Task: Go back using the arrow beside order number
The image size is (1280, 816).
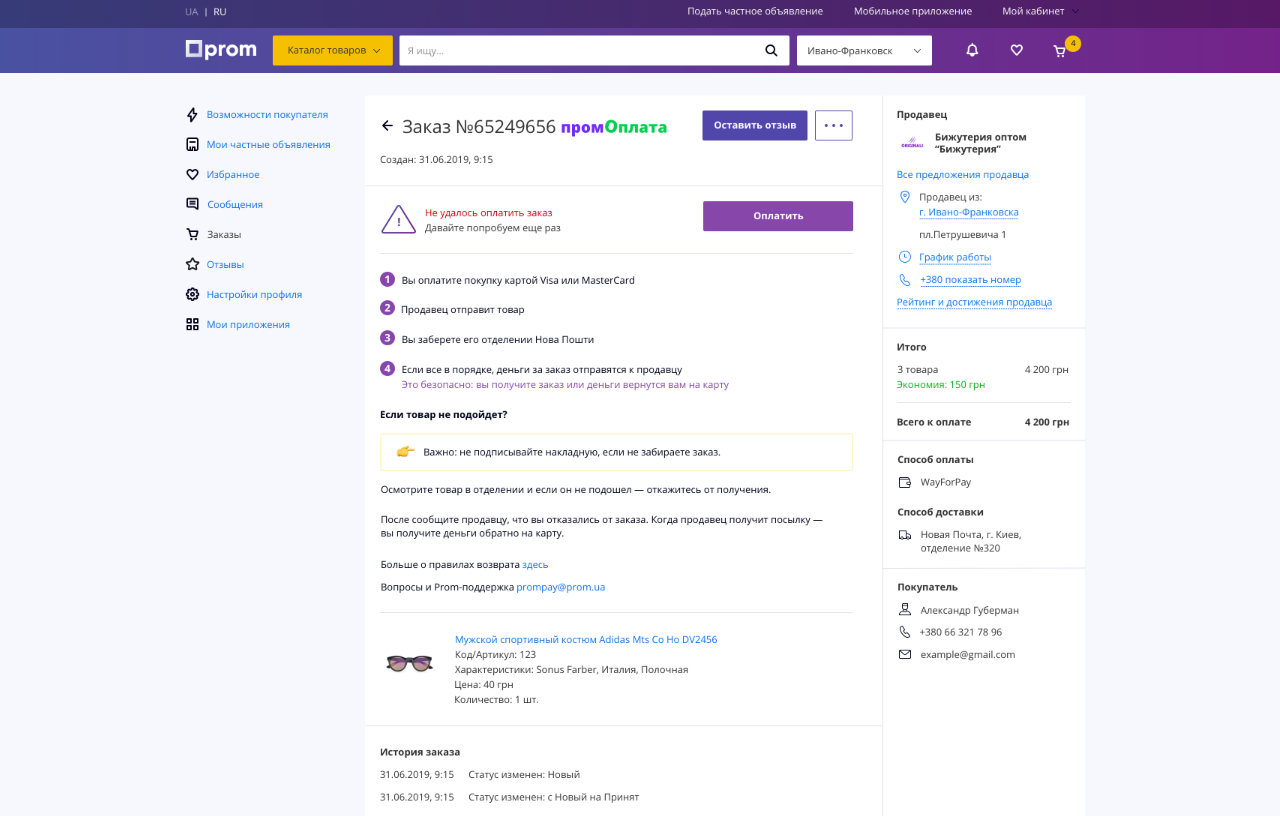Action: (387, 126)
